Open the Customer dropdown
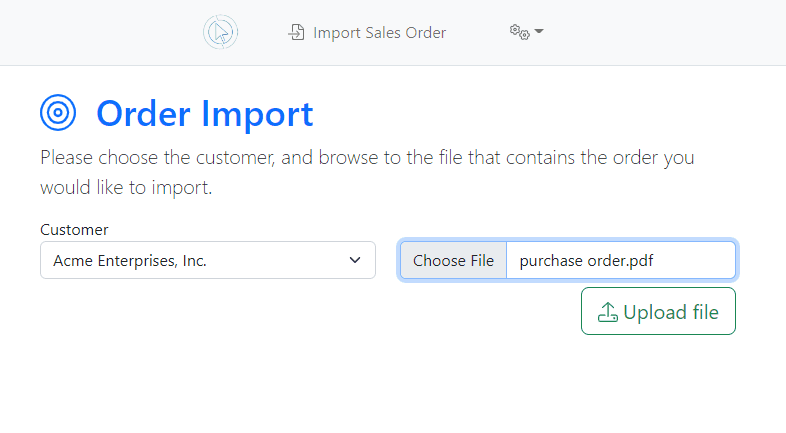This screenshot has width=786, height=433. pyautogui.click(x=208, y=260)
